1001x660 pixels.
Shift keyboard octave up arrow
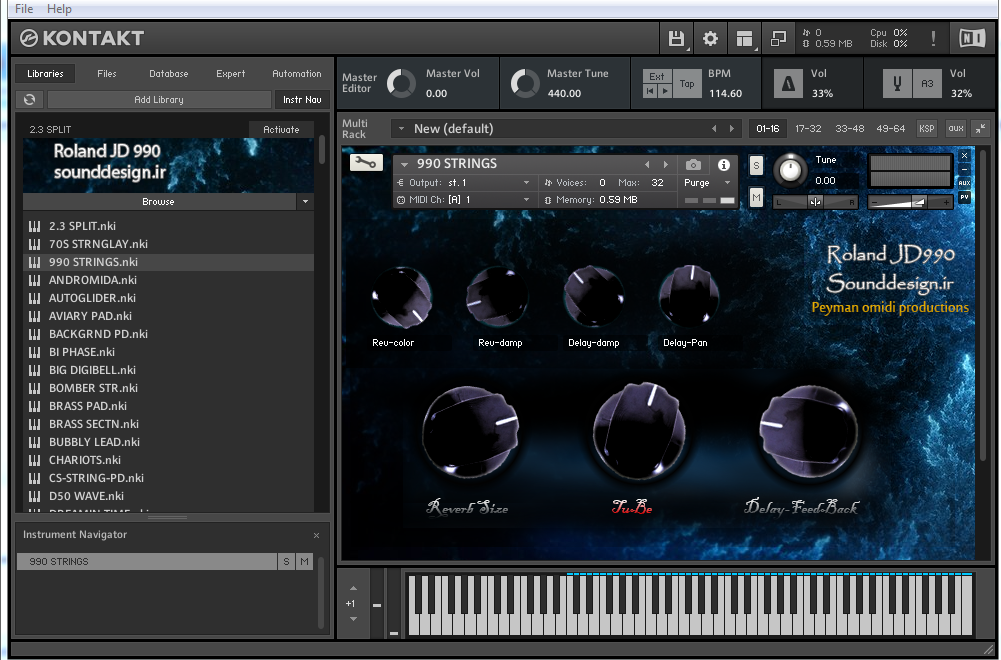tap(353, 589)
